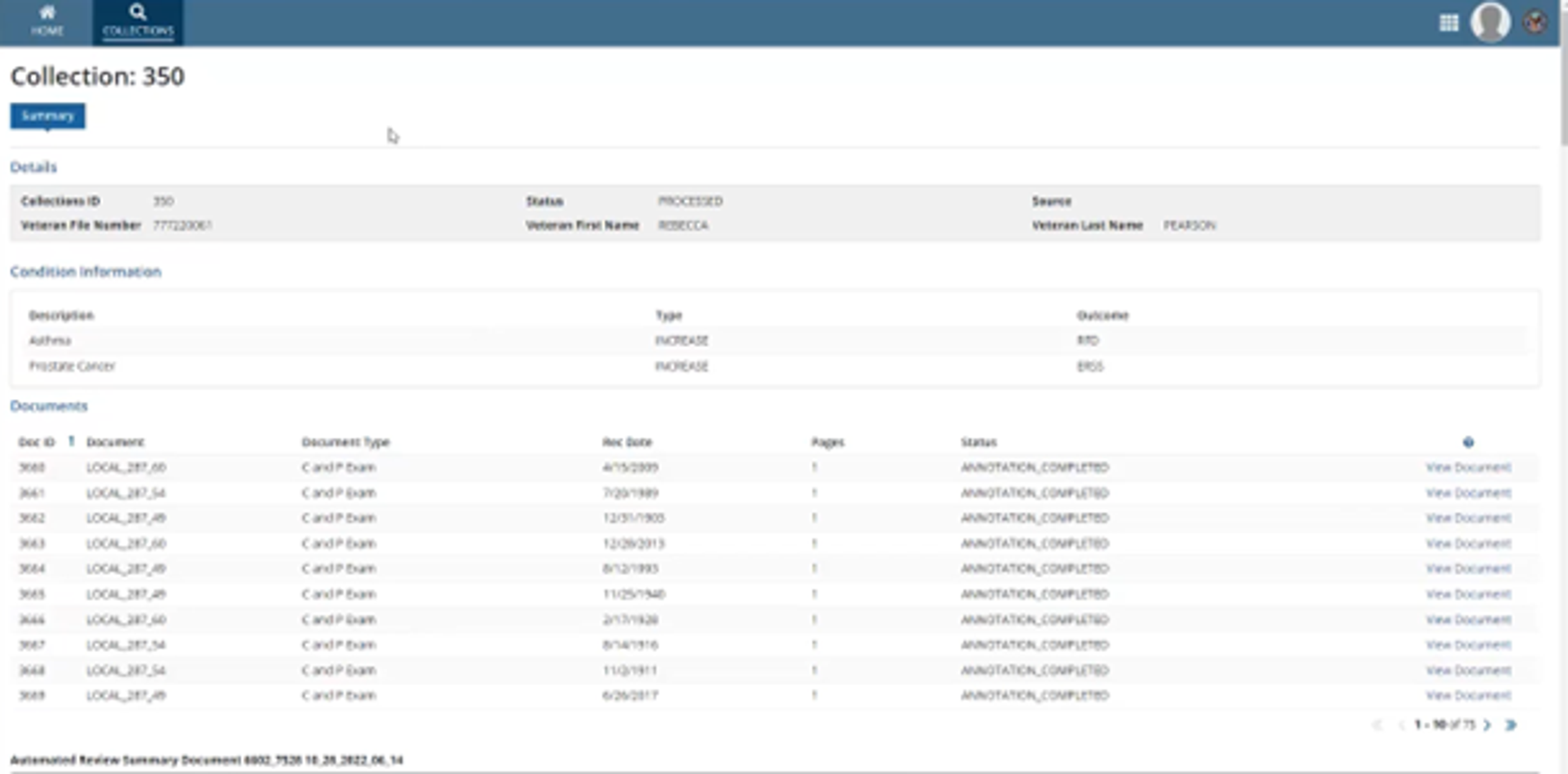Screen dimensions: 1568x774
Task: View Document for Doc ID 3662
Action: [1468, 517]
